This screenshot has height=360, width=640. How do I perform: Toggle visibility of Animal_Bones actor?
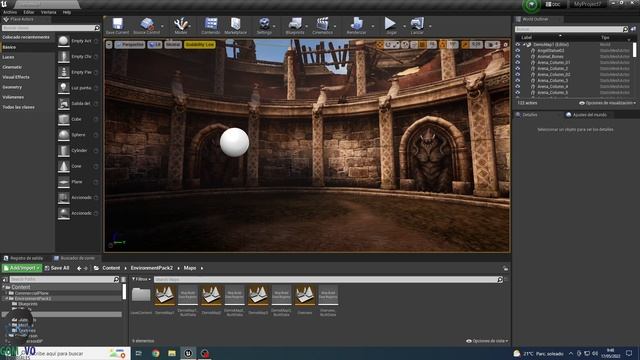(x=518, y=56)
